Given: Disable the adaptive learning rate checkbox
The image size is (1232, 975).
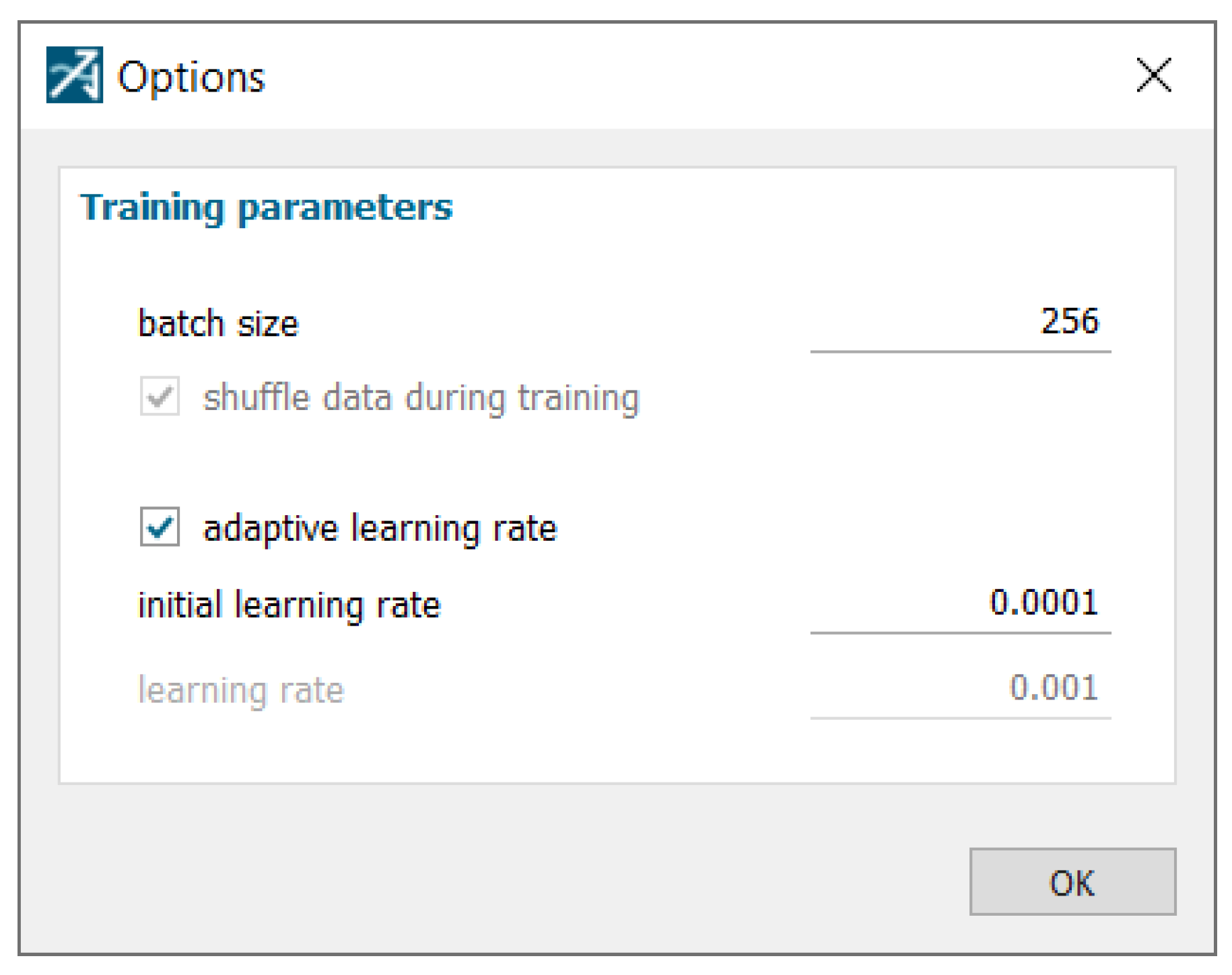Looking at the screenshot, I should tap(160, 527).
